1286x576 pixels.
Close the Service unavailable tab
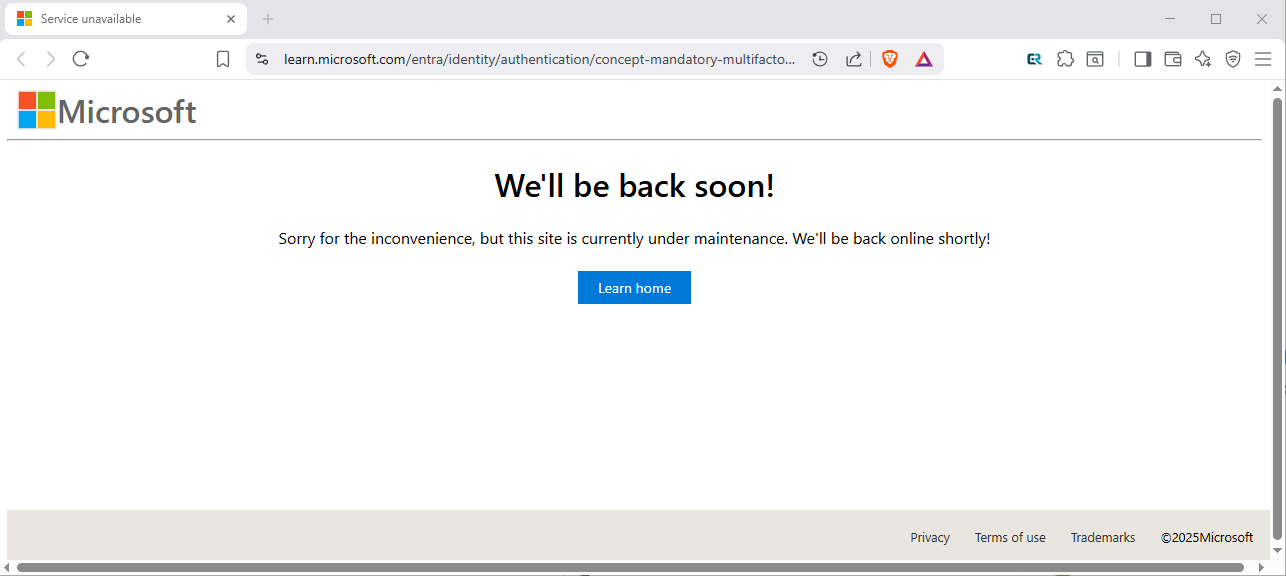point(231,19)
